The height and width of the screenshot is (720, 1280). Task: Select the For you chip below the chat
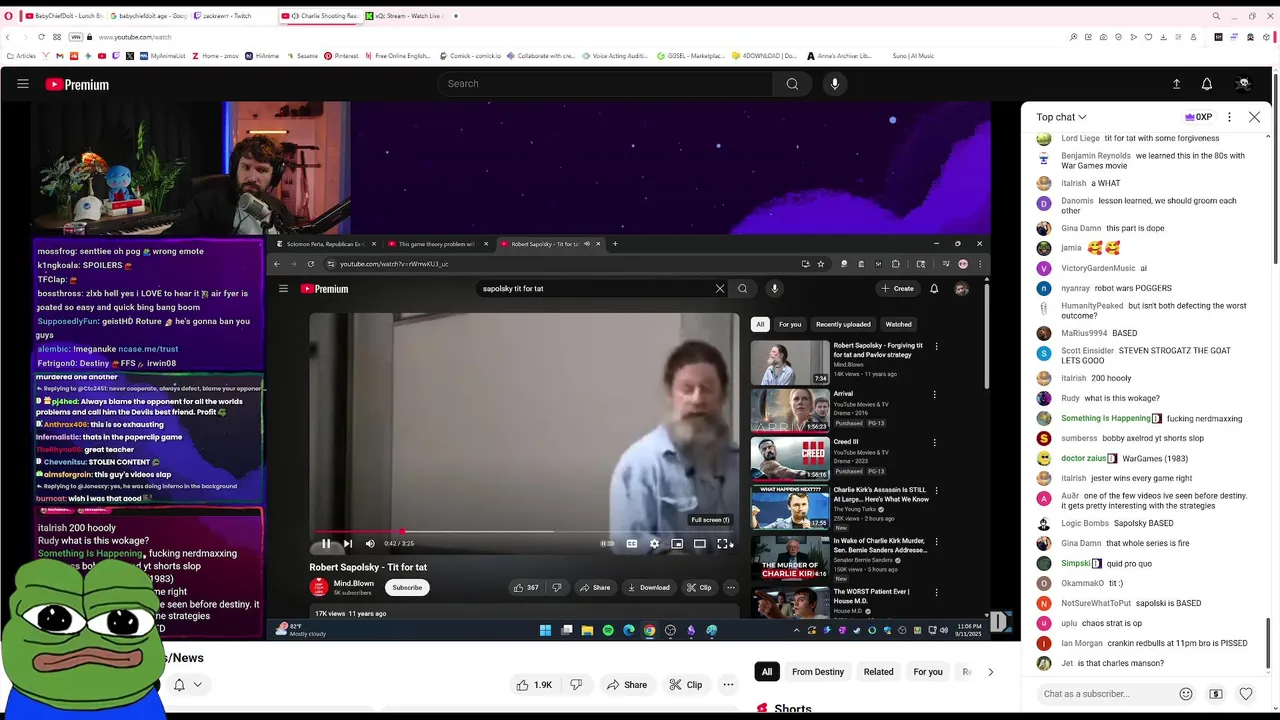pyautogui.click(x=928, y=672)
